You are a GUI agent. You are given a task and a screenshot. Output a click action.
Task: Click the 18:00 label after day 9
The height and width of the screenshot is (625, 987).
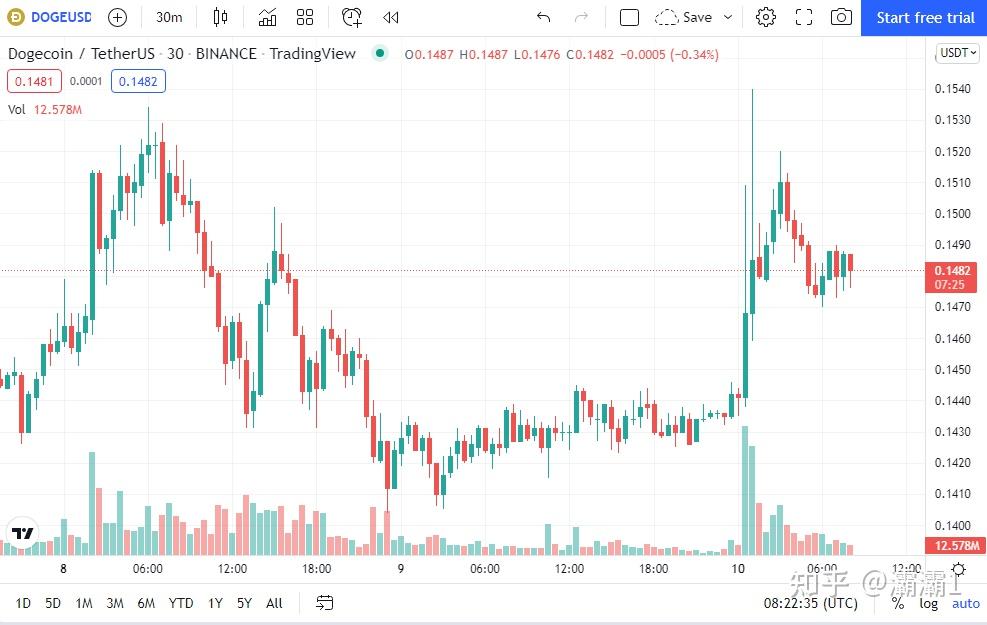pyautogui.click(x=653, y=568)
